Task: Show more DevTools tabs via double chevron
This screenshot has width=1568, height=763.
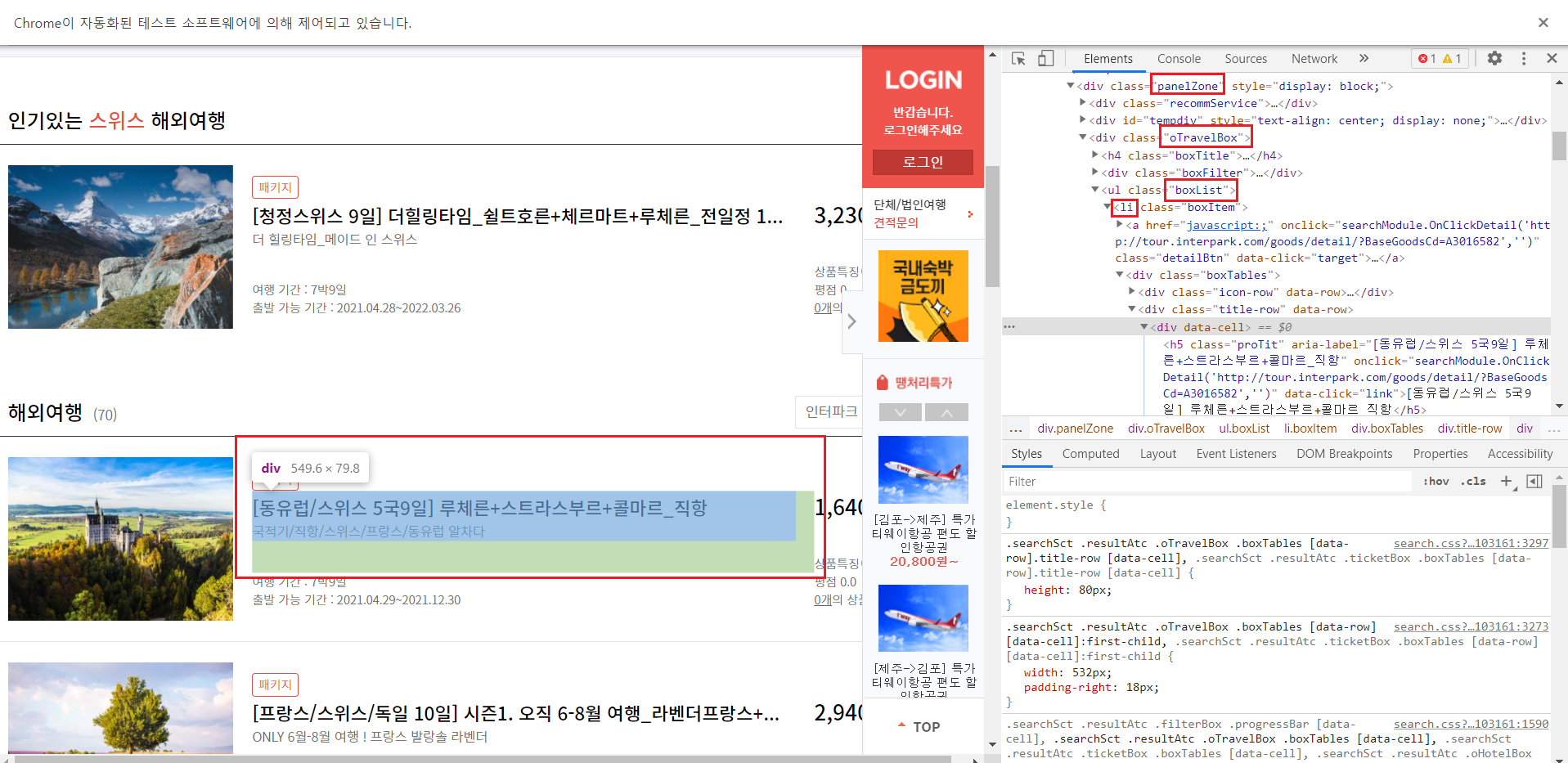Action: pyautogui.click(x=1364, y=58)
